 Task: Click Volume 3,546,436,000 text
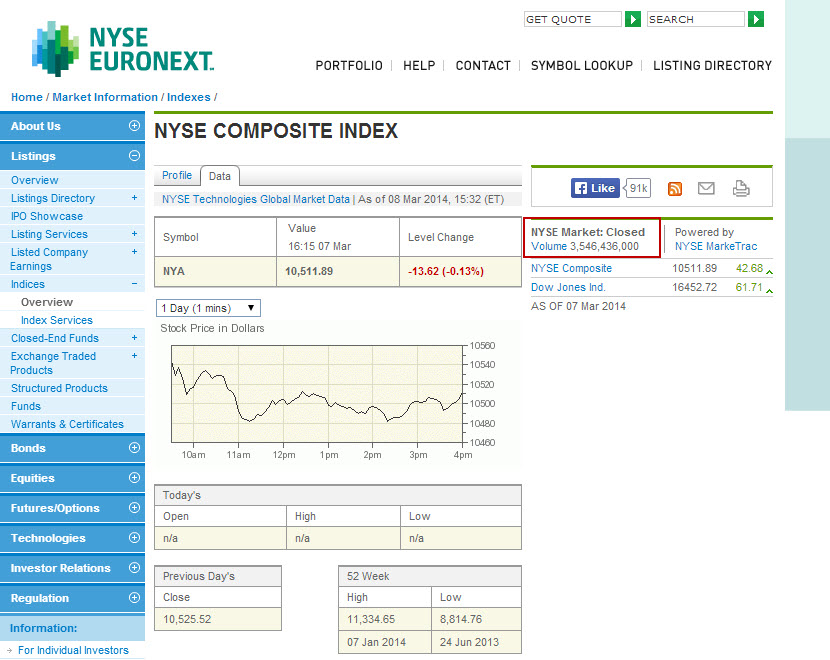tap(585, 246)
